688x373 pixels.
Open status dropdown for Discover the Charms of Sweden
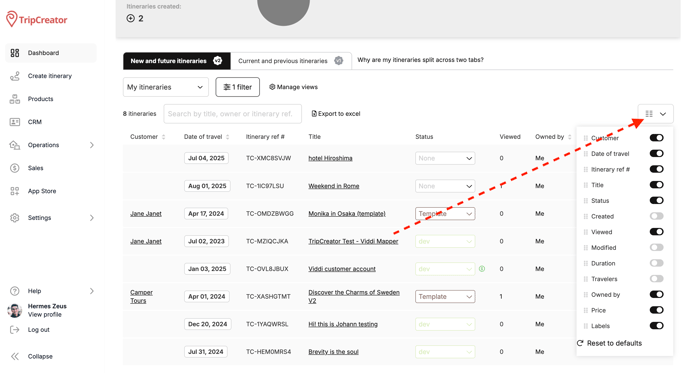(445, 297)
